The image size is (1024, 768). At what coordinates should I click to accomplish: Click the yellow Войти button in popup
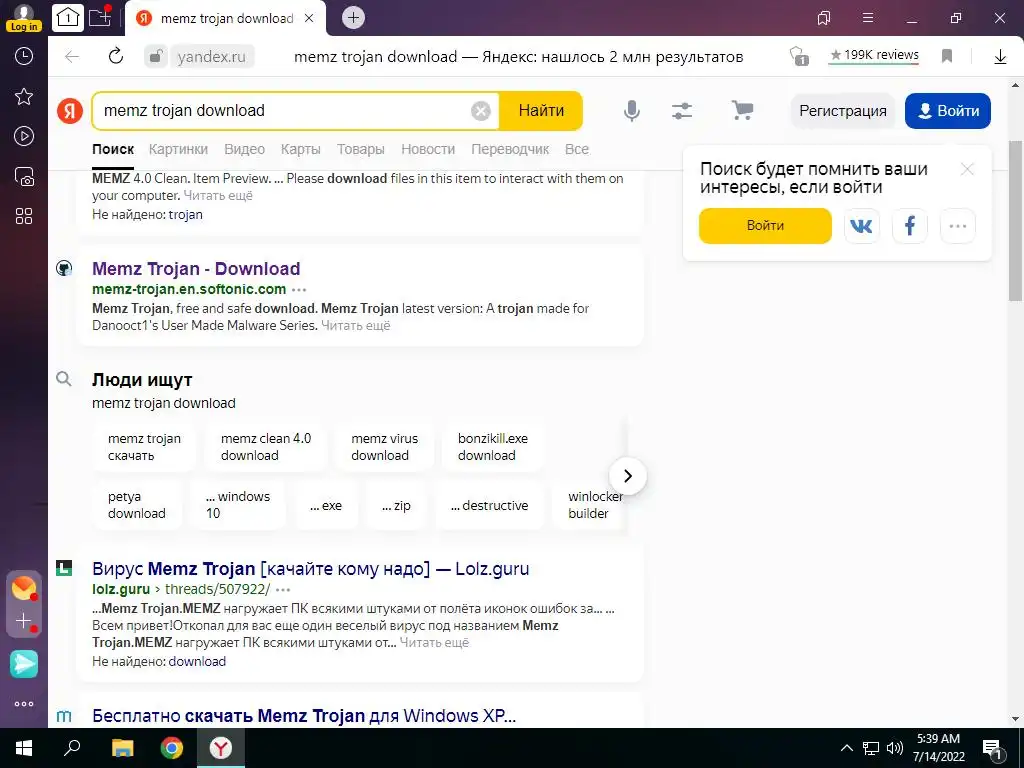click(x=765, y=226)
